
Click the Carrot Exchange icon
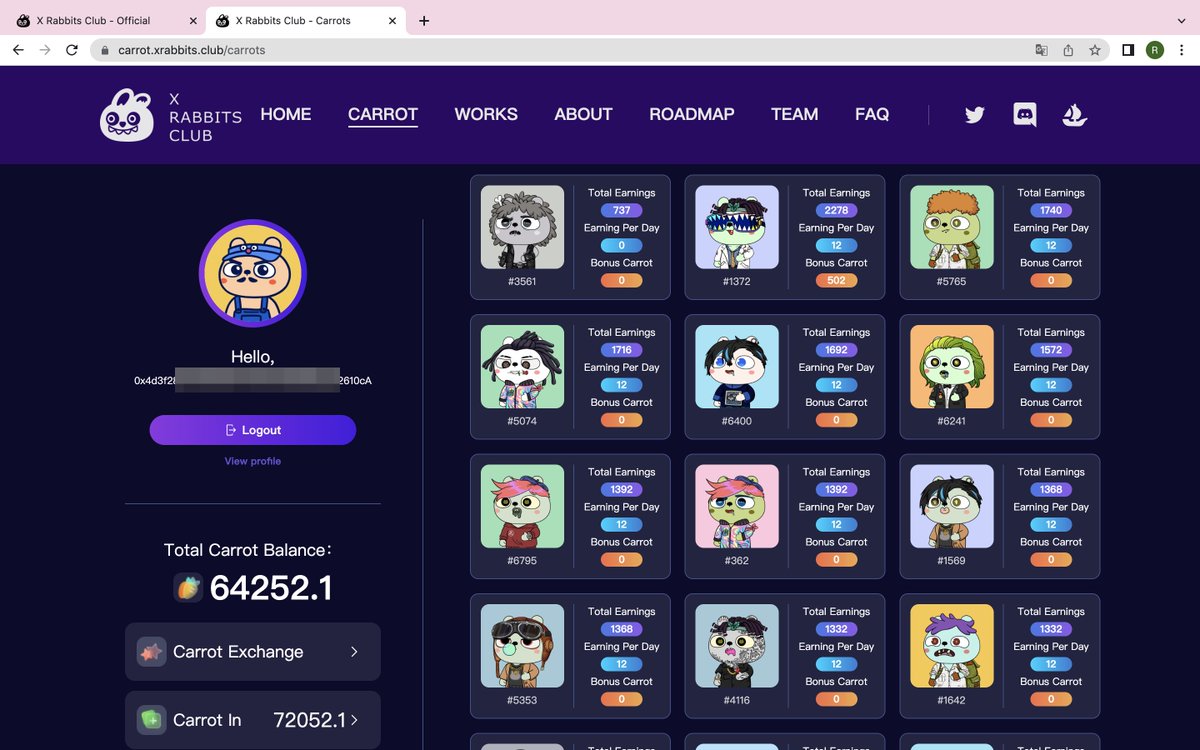click(152, 652)
